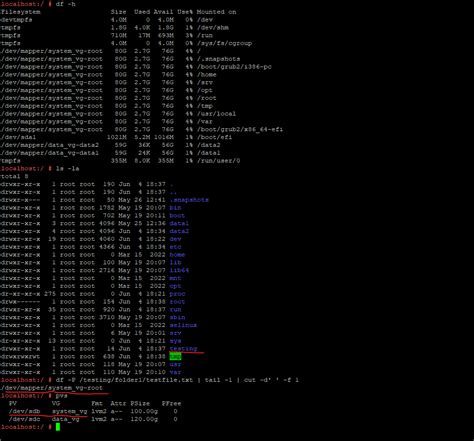This screenshot has width=474, height=441.
Task: Click the "Mounted on" column header
Action: click(216, 12)
